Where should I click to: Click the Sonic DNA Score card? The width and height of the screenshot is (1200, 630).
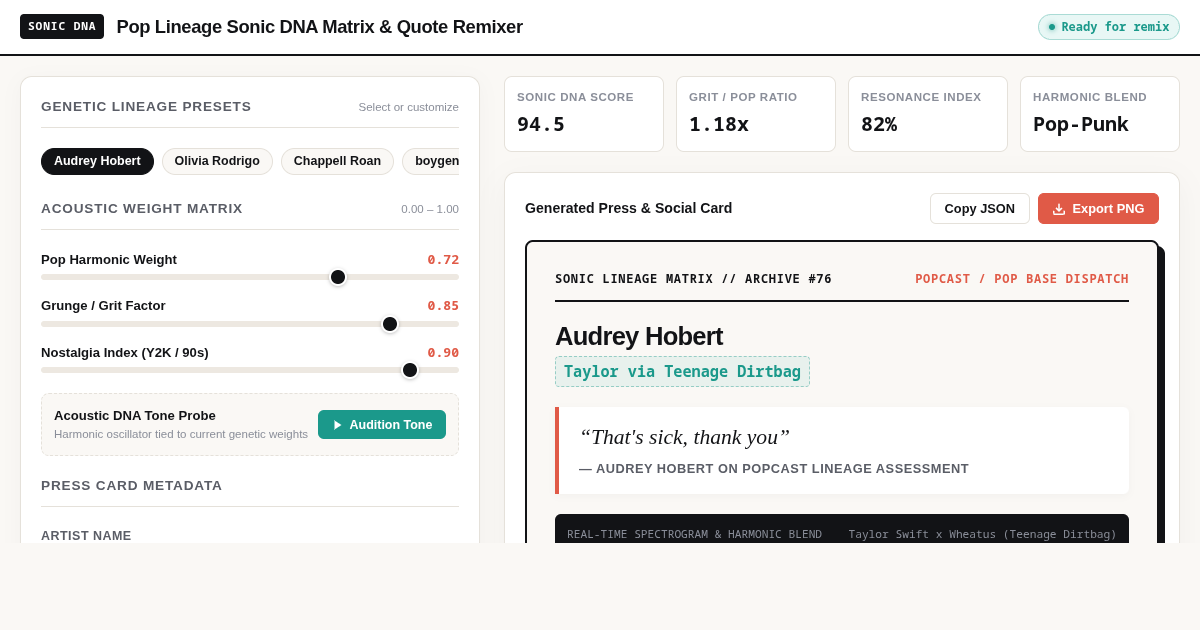584,114
